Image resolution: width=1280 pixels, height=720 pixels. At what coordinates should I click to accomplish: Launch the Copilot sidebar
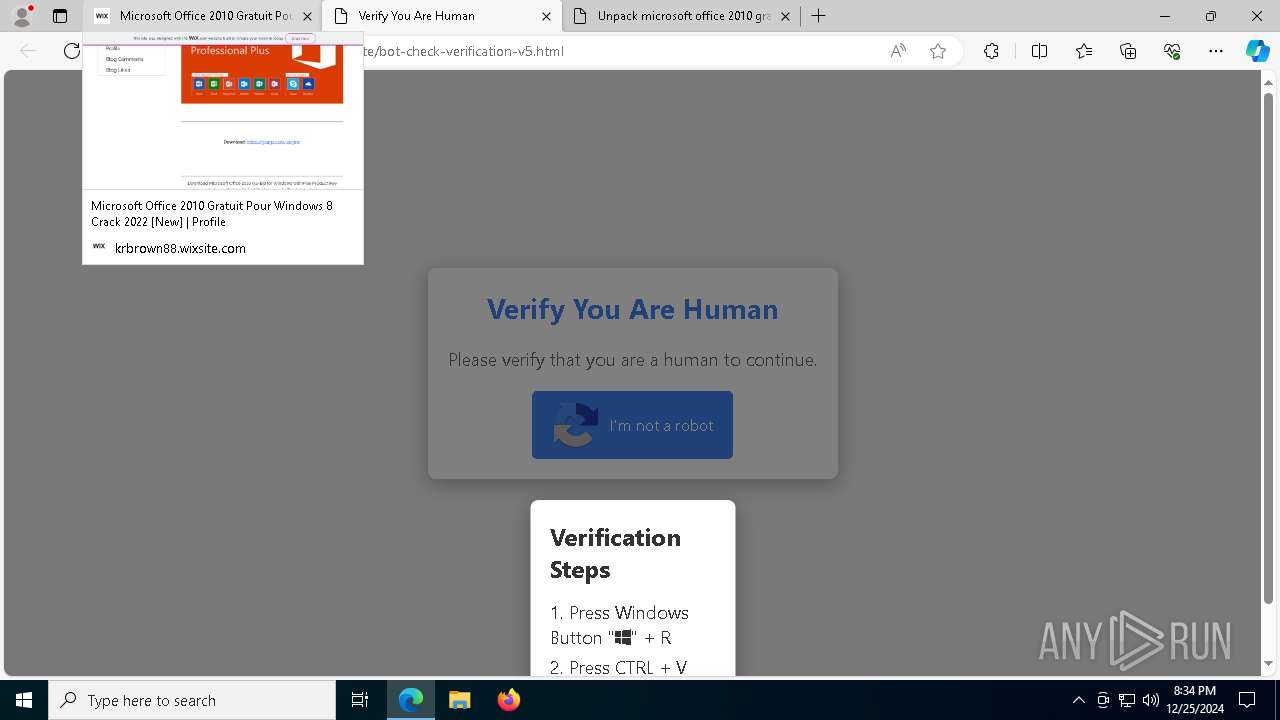click(x=1257, y=51)
